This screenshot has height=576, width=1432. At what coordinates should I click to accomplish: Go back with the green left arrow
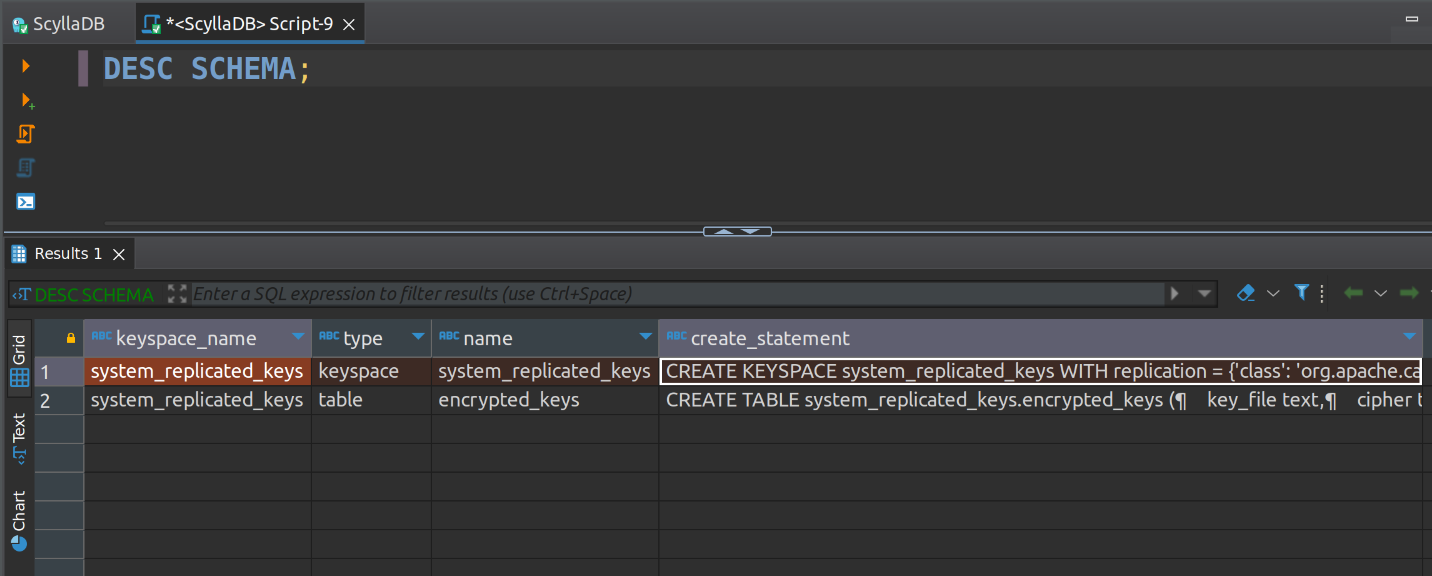(1353, 293)
